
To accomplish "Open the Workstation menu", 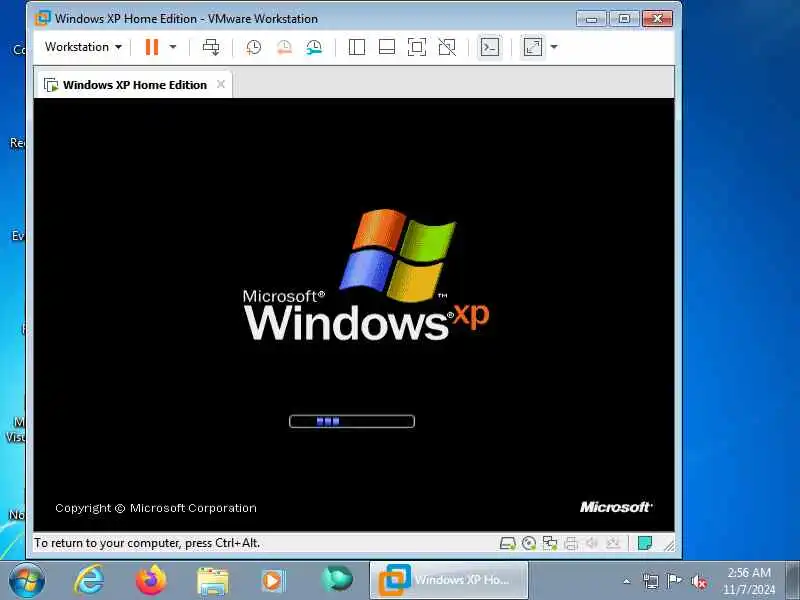I will tap(83, 47).
